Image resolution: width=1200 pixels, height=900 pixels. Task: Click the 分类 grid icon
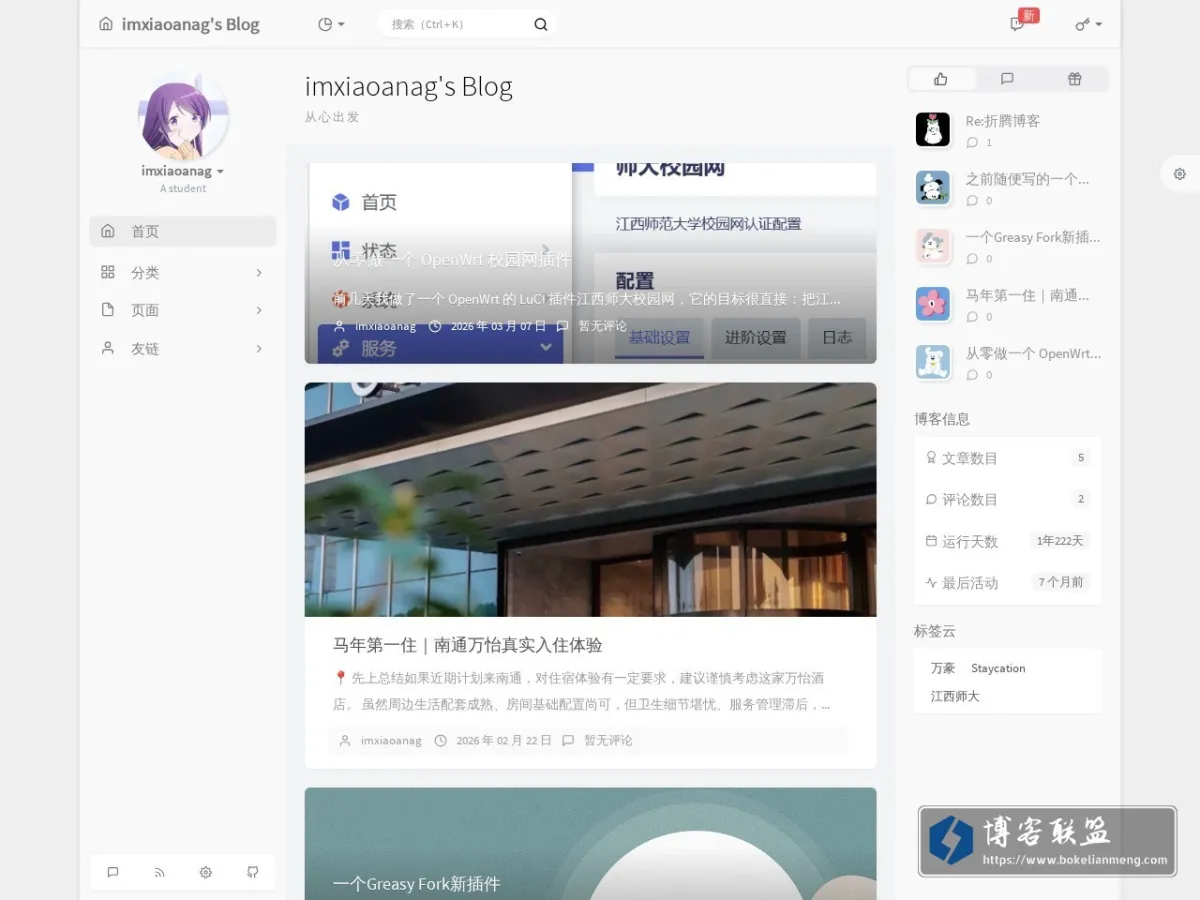[108, 272]
